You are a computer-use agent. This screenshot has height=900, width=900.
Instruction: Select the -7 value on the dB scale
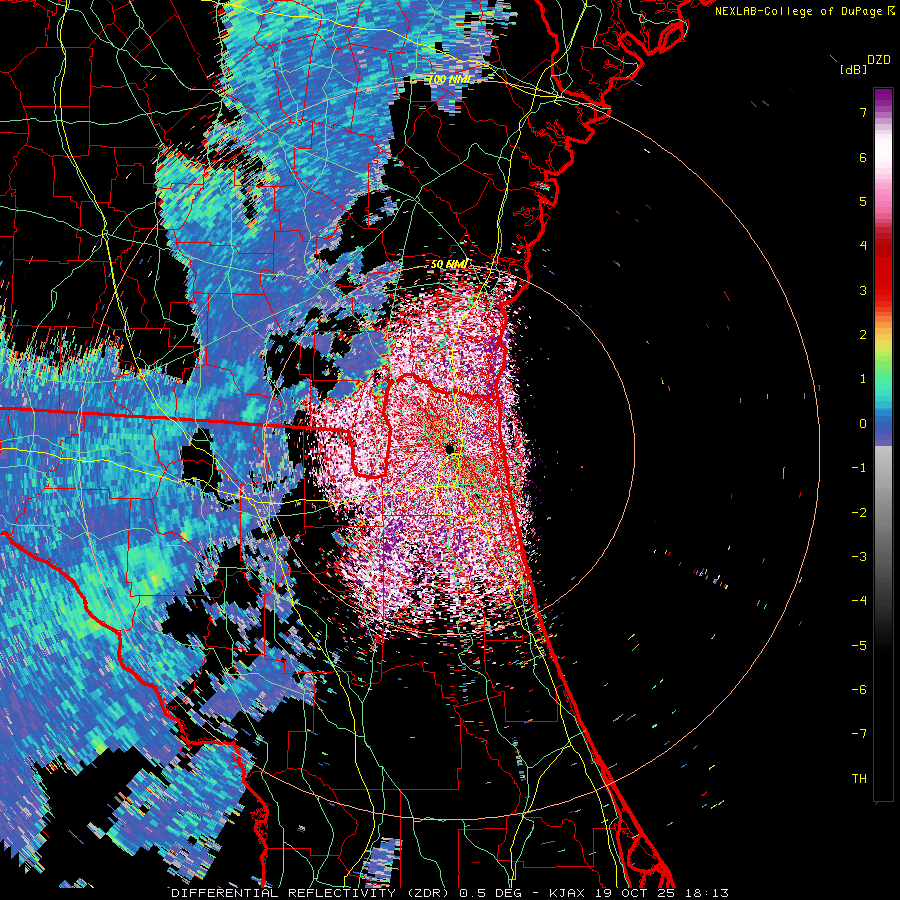859,734
